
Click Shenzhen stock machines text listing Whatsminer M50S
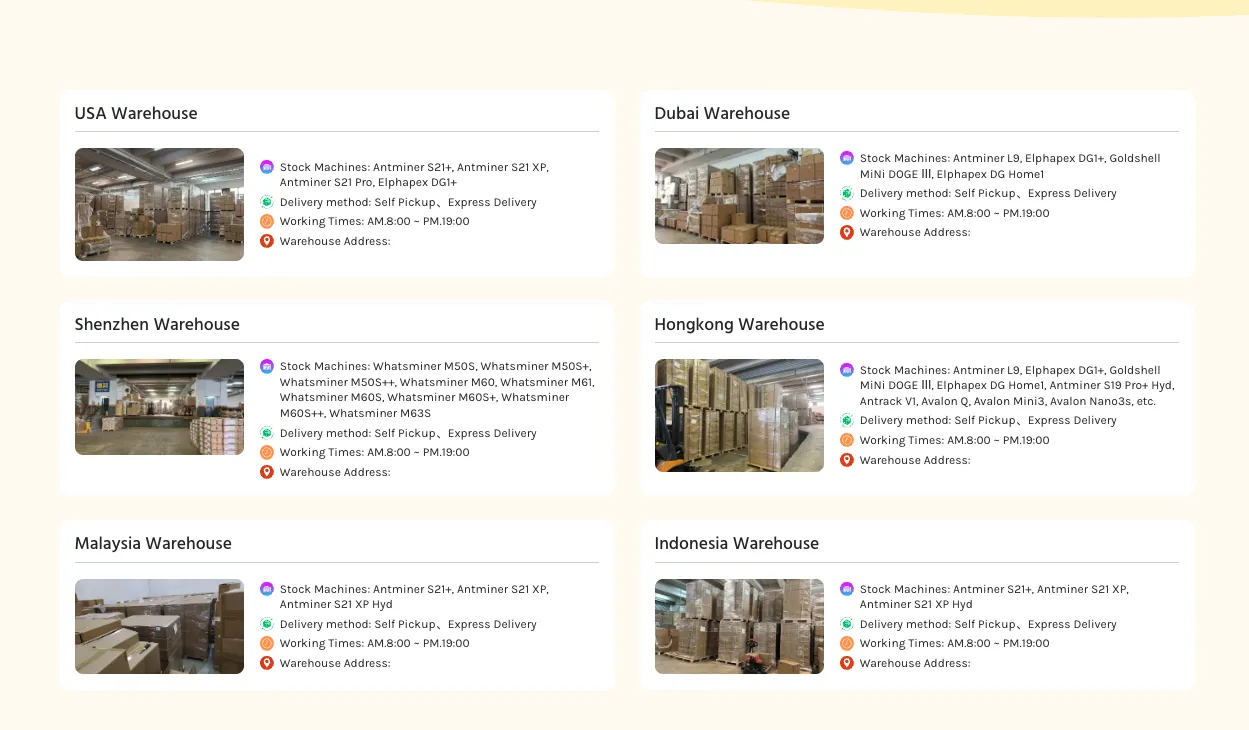(x=437, y=390)
